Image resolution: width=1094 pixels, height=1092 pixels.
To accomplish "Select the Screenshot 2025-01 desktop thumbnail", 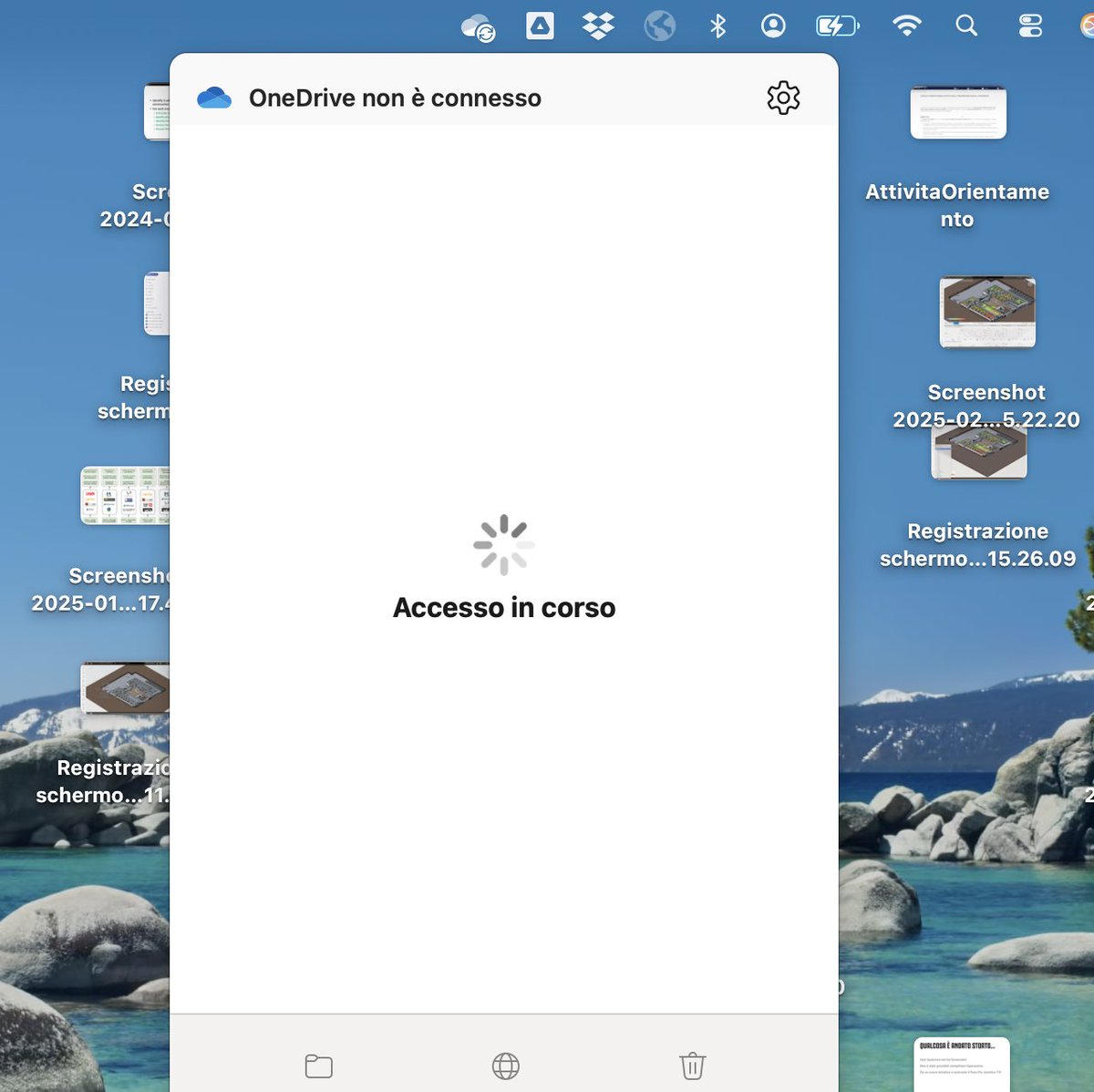I will pyautogui.click(x=125, y=496).
